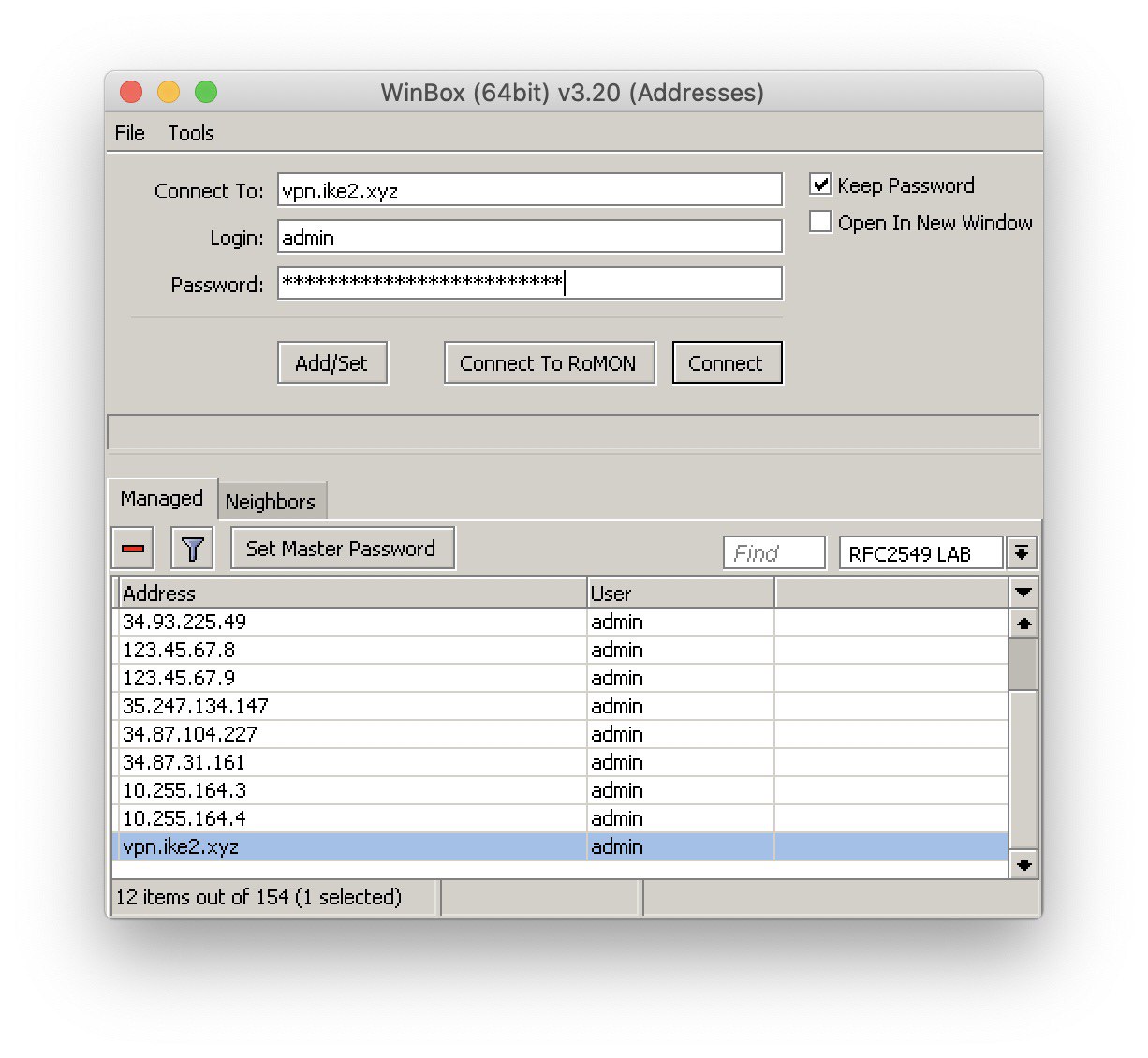1148x1058 pixels.
Task: Select the vpn.ike2.xyz entry in list
Action: pos(560,846)
